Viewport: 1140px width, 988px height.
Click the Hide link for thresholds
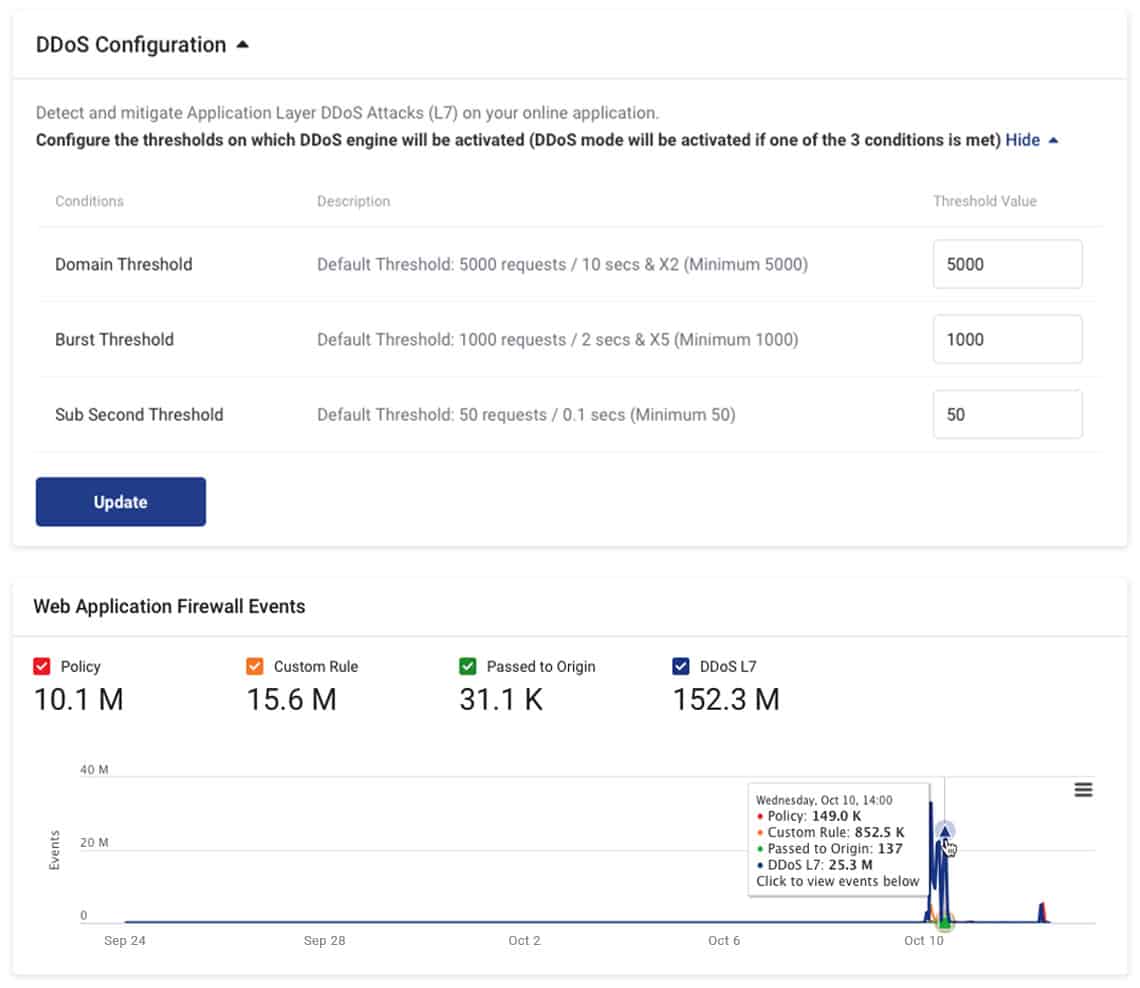pyautogui.click(x=1022, y=140)
